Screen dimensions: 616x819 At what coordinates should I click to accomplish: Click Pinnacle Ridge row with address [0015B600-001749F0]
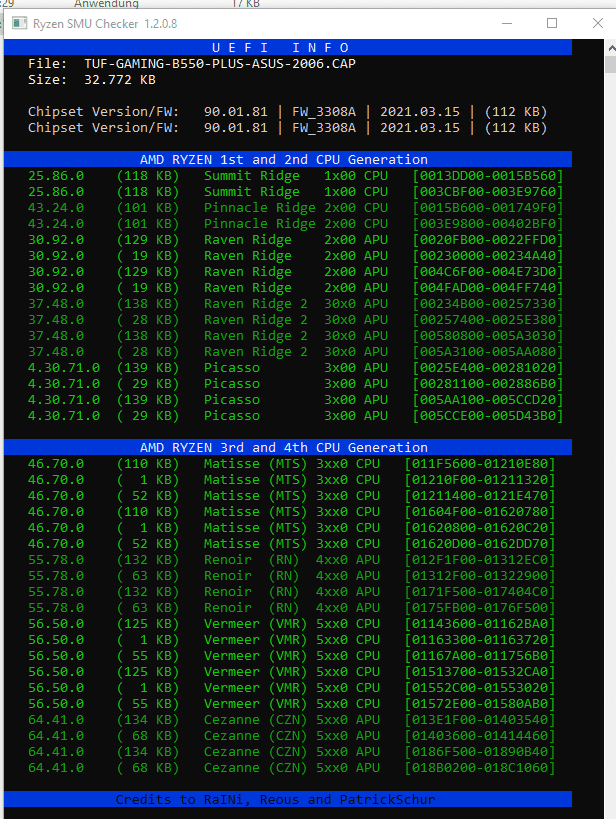pos(296,208)
